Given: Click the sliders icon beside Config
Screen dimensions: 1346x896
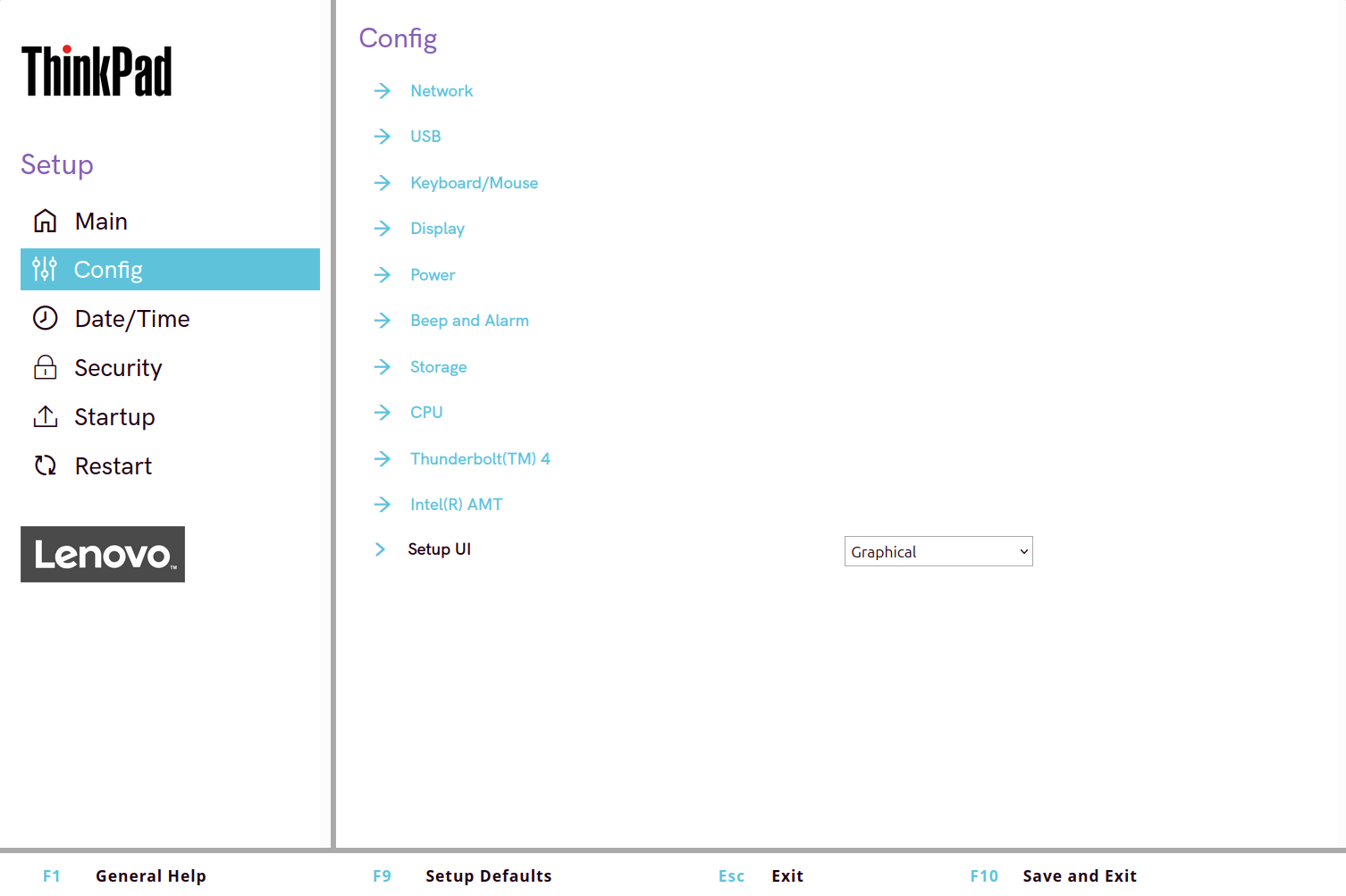Looking at the screenshot, I should point(45,269).
